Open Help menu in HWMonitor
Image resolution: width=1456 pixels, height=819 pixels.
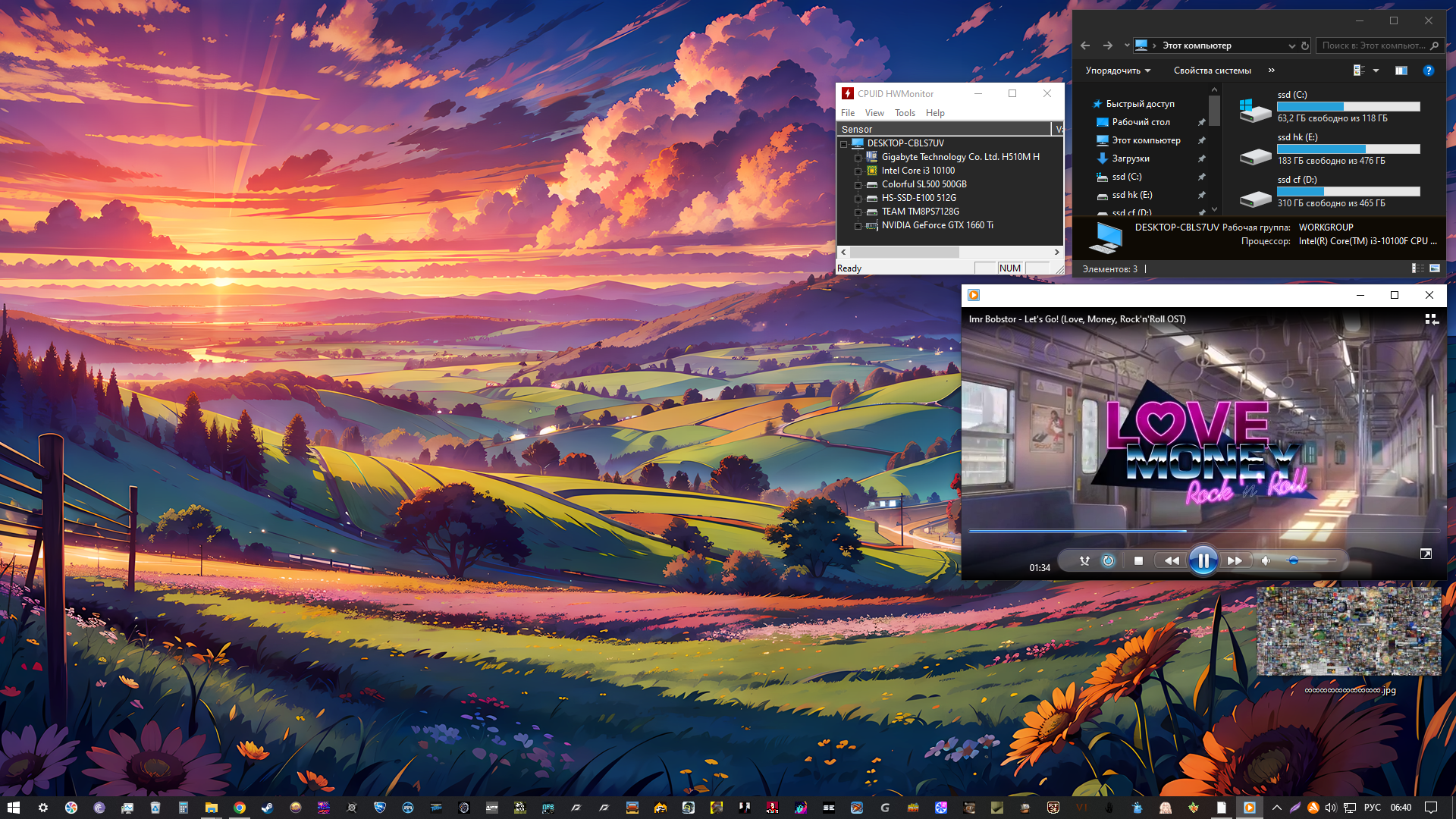pos(935,113)
